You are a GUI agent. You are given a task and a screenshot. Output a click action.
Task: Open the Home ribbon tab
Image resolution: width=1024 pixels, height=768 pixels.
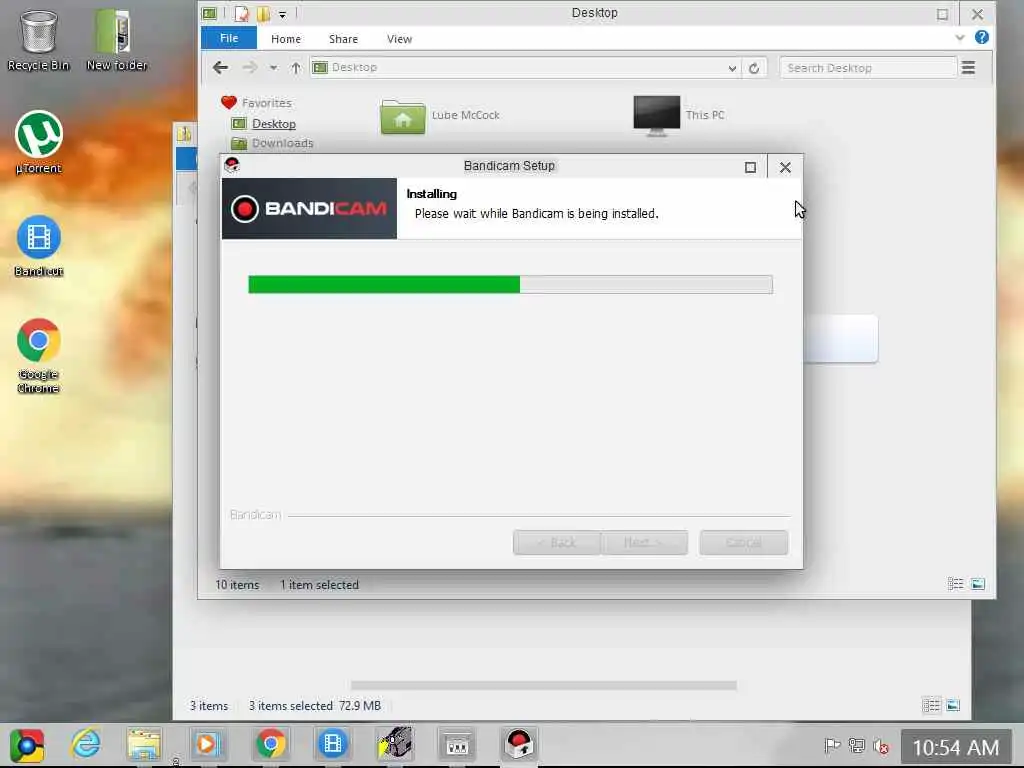[x=285, y=39]
